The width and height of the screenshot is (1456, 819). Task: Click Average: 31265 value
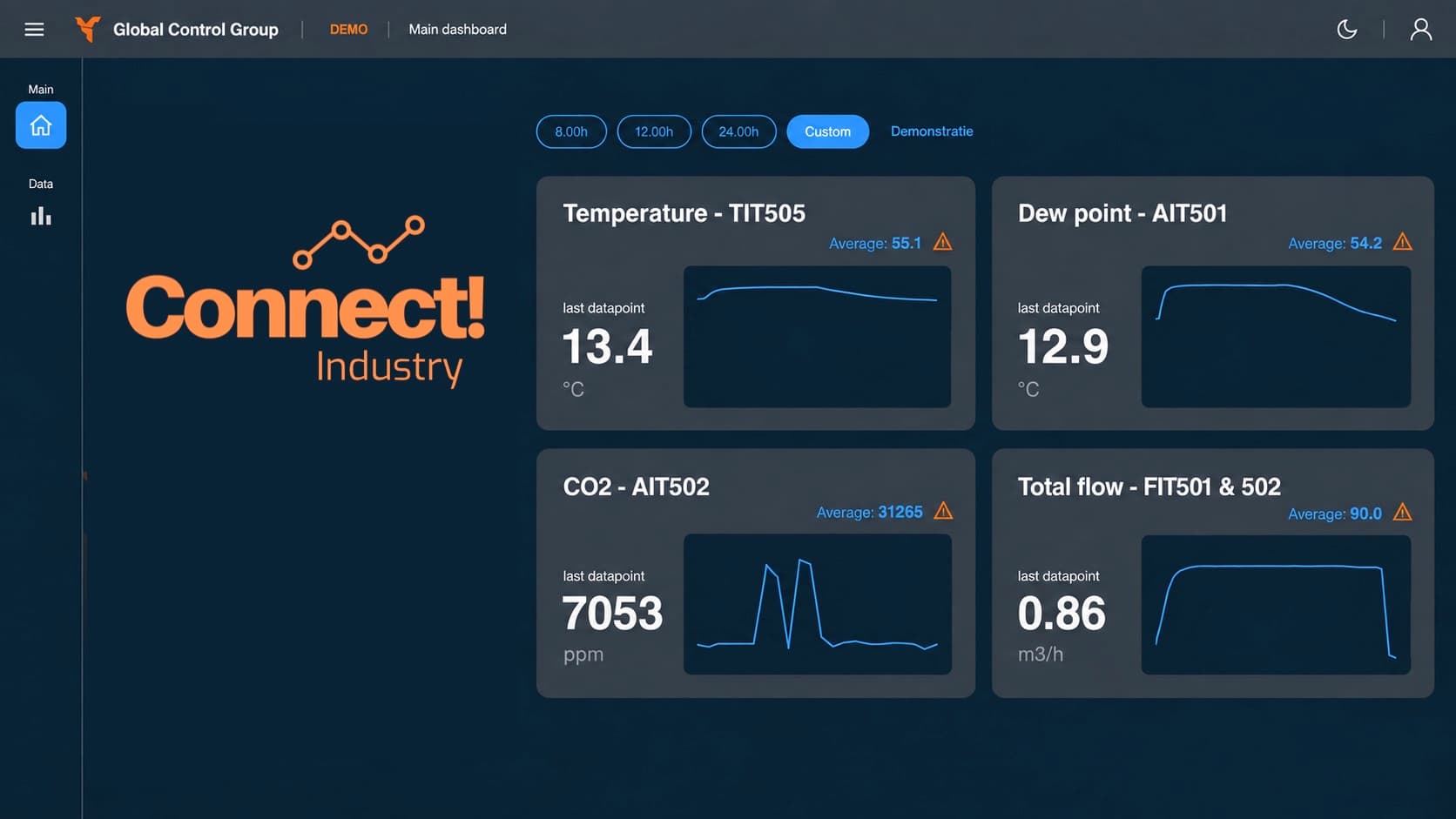[x=869, y=512]
